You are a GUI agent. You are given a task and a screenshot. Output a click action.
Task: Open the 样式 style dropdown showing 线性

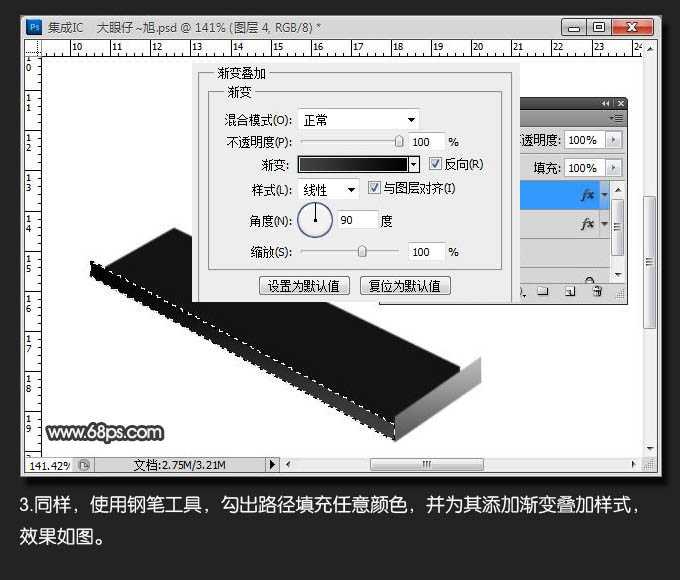click(328, 190)
